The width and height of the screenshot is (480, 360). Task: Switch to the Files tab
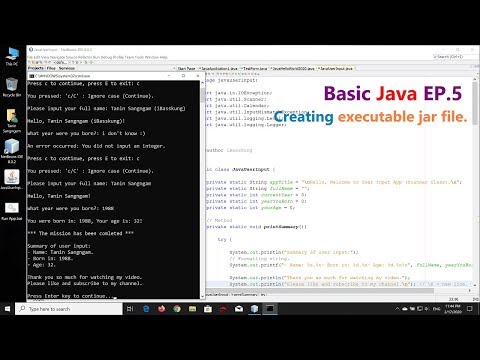click(x=51, y=68)
